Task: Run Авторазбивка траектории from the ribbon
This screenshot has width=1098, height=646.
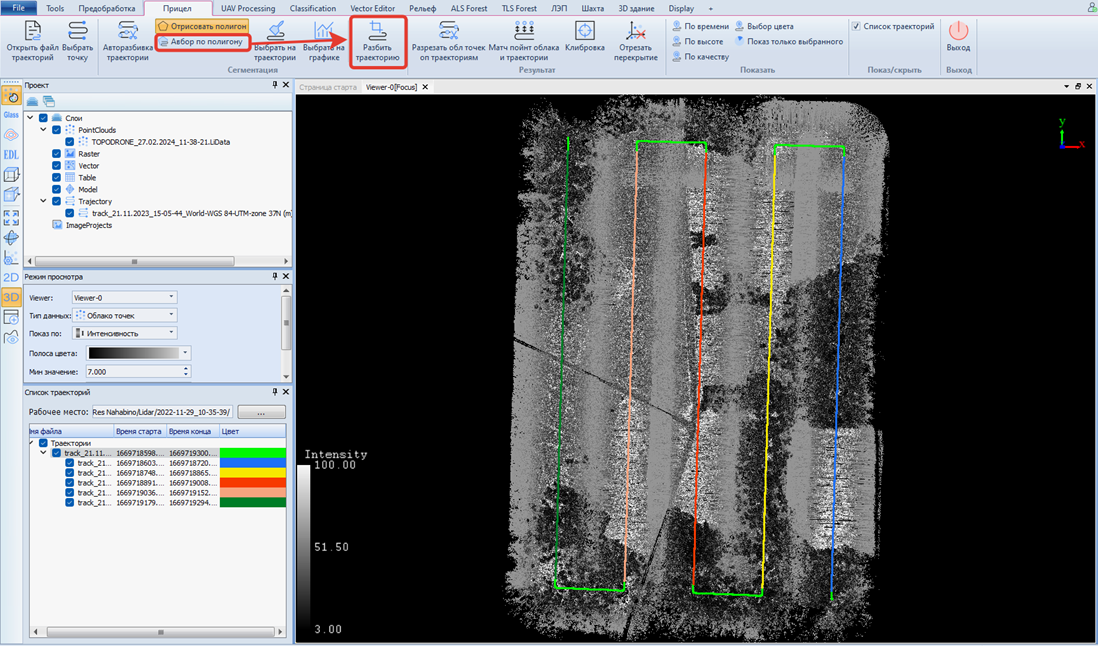Action: (x=127, y=41)
